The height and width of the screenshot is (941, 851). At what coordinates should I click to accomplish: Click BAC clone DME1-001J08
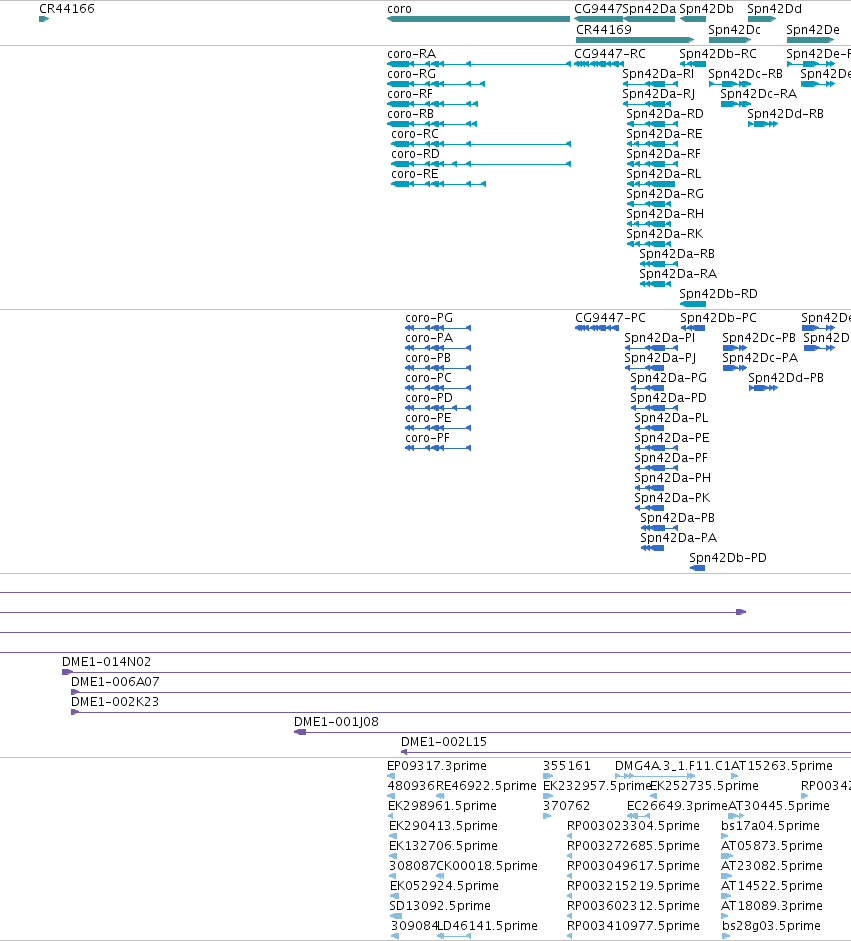[x=337, y=722]
